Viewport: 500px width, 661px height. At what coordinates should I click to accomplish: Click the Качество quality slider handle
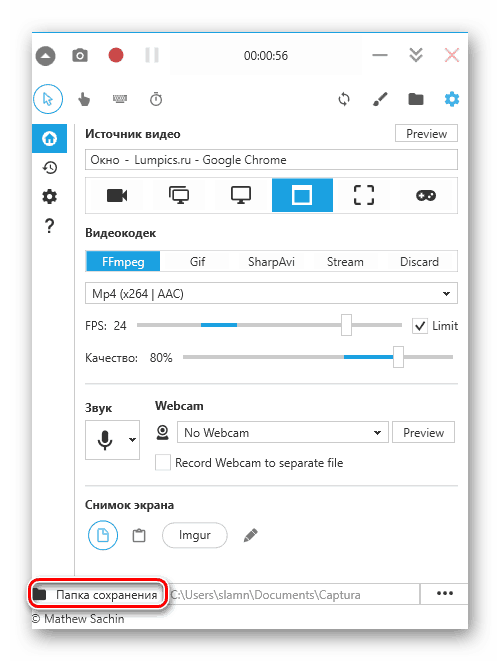pyautogui.click(x=398, y=357)
